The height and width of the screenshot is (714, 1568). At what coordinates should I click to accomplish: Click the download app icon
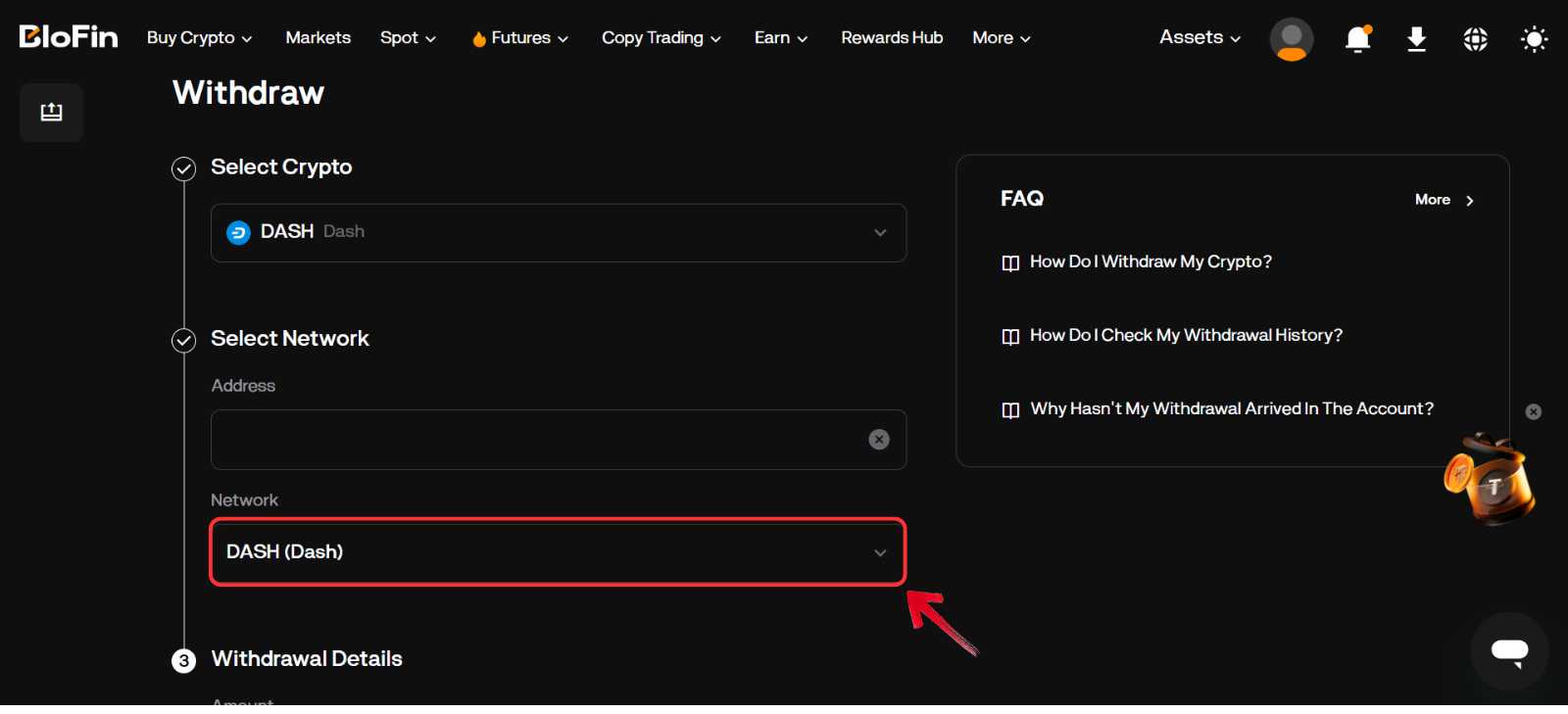1416,39
